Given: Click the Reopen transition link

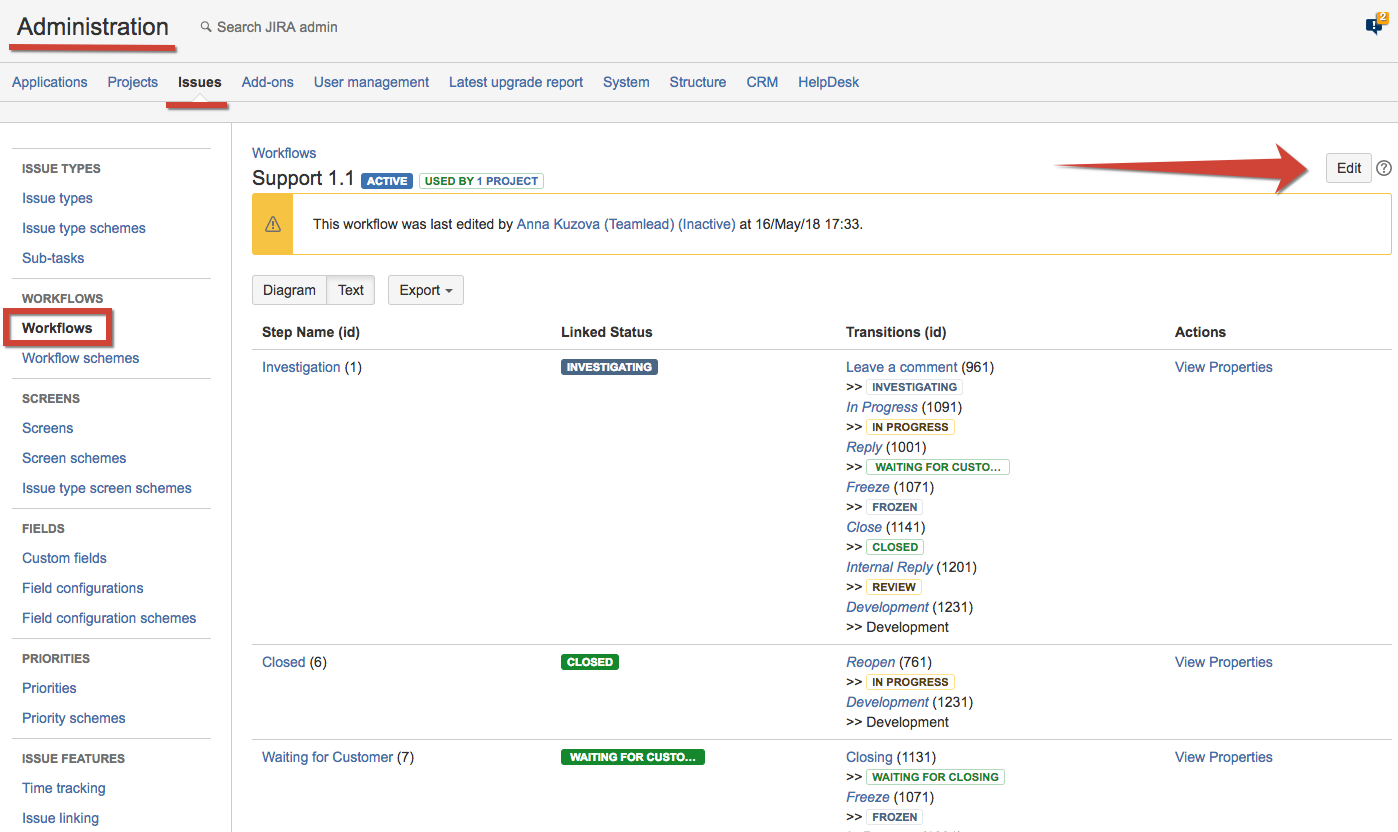Looking at the screenshot, I should (x=871, y=662).
